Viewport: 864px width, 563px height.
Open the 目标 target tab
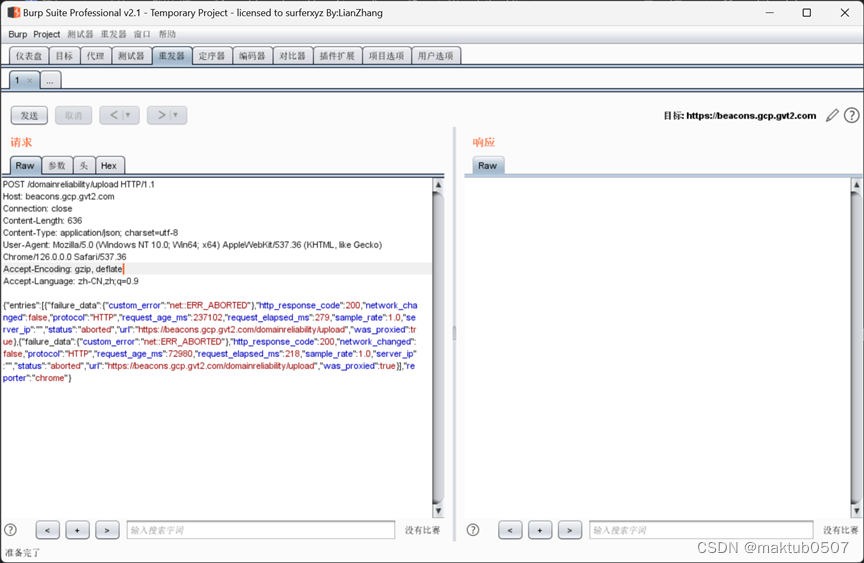pos(64,56)
